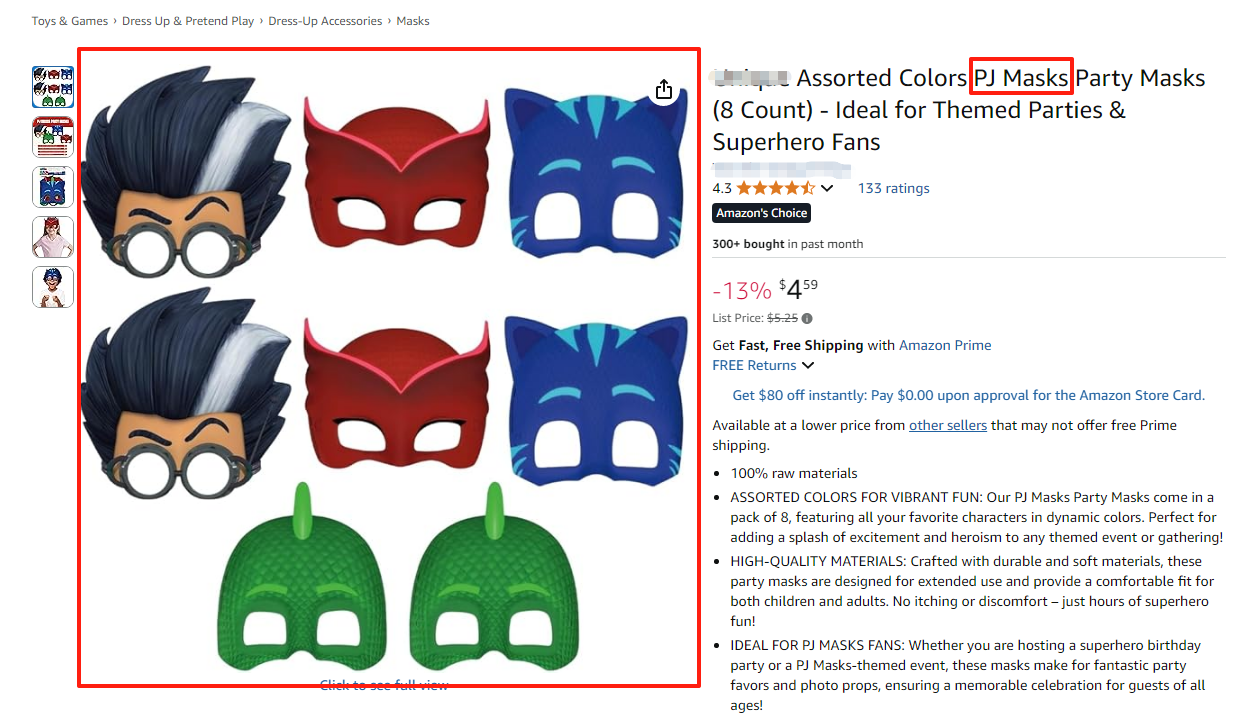This screenshot has height=717, width=1242.
Task: Click the share icon on product image
Action: (x=664, y=90)
